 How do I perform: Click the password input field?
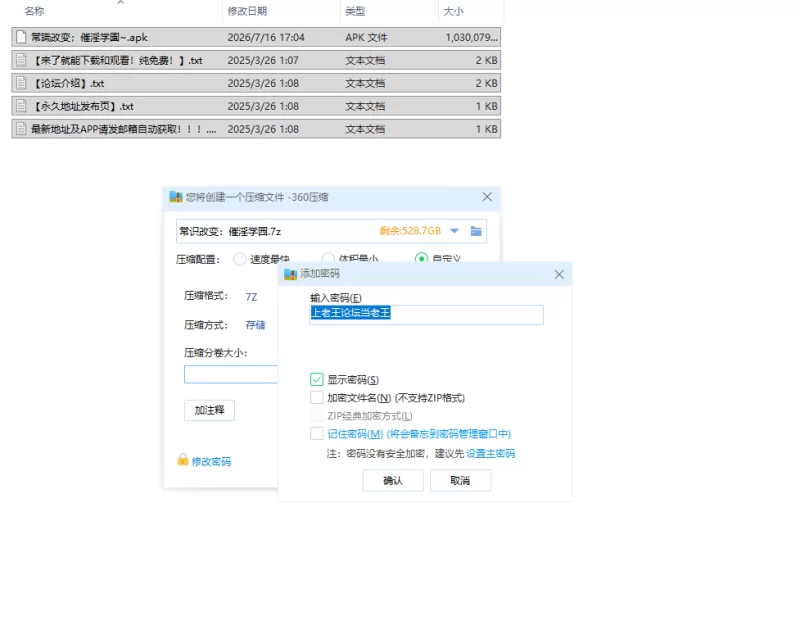(427, 314)
